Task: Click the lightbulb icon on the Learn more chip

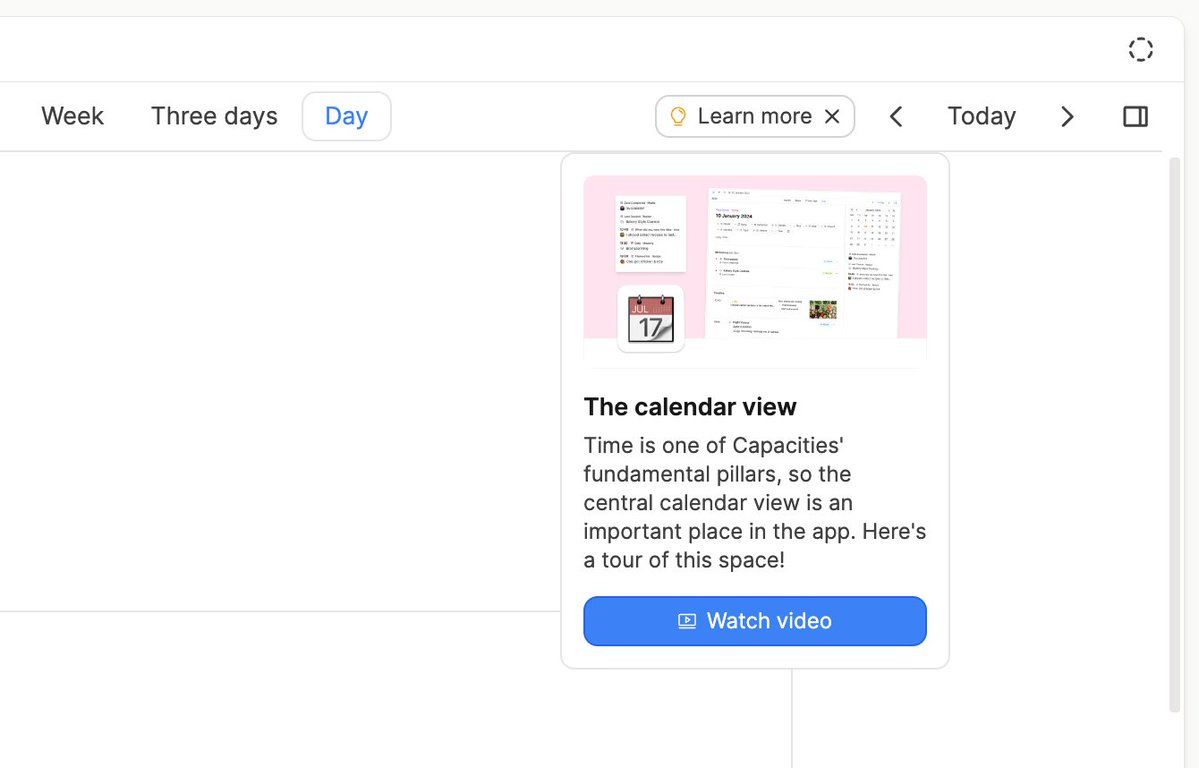Action: pos(678,116)
